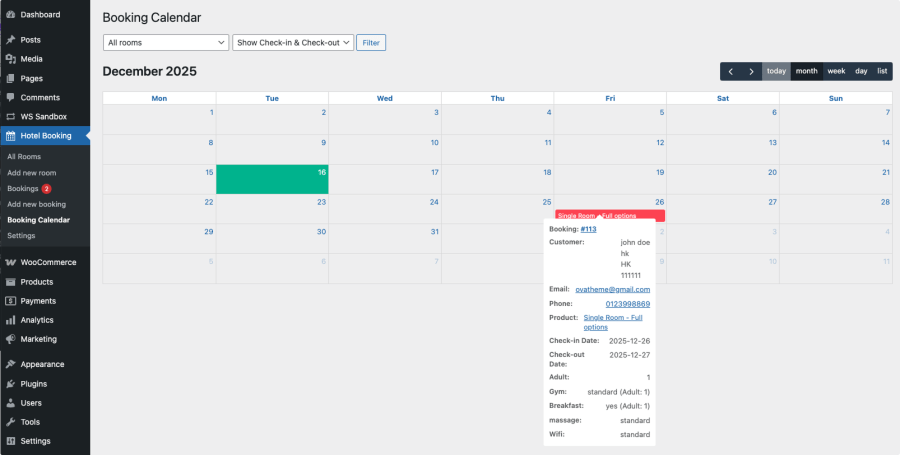Click the Sat column header

coord(723,99)
